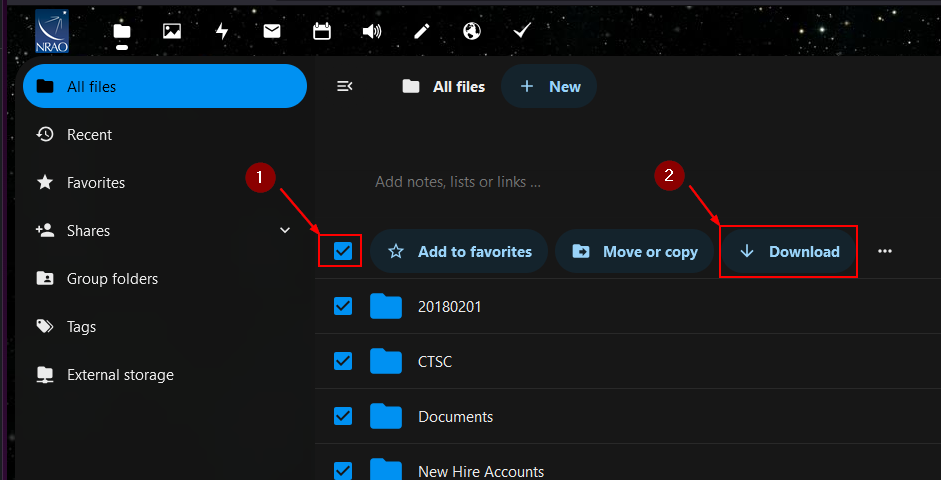The width and height of the screenshot is (941, 480).
Task: Open the Calendar app icon
Action: coord(322,31)
